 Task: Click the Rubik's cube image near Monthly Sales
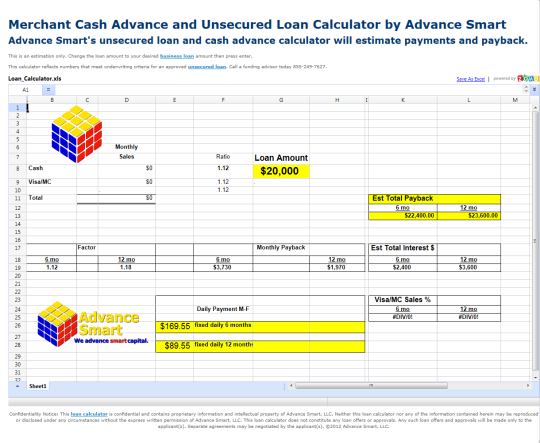[x=77, y=134]
